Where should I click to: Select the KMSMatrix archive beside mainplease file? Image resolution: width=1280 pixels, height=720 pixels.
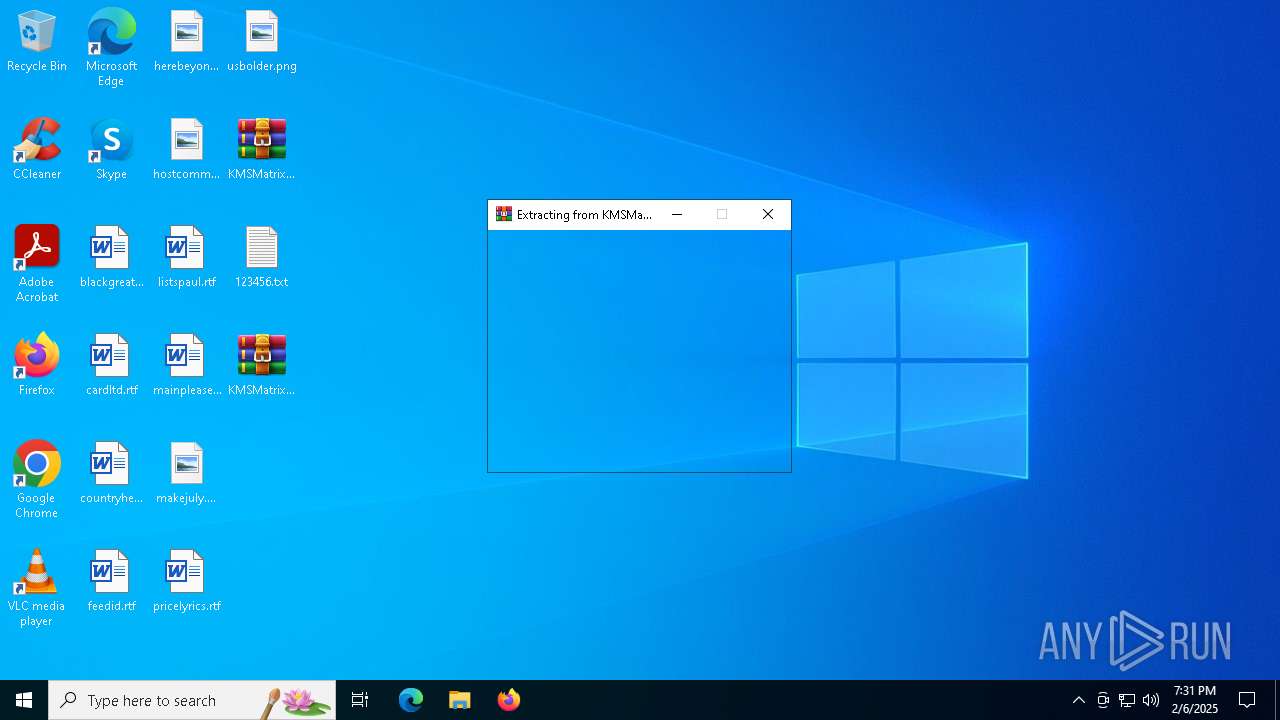(x=262, y=365)
